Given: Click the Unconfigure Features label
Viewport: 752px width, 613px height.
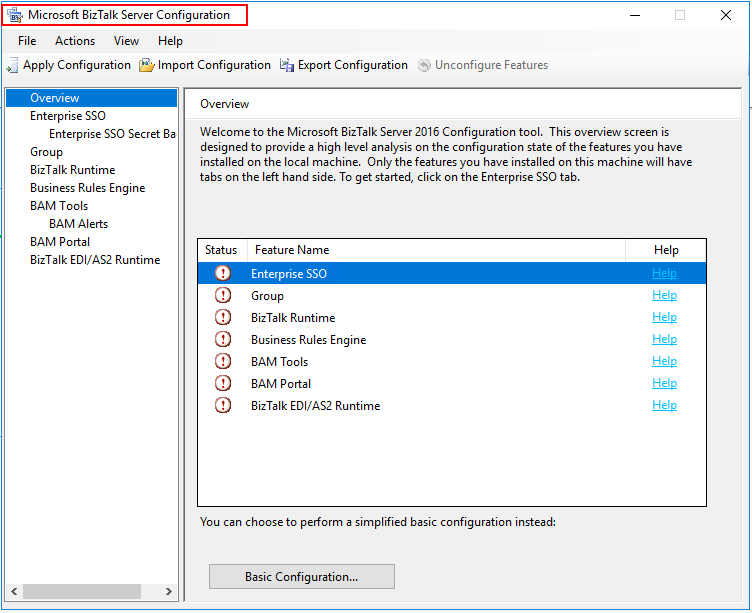Looking at the screenshot, I should tap(491, 65).
